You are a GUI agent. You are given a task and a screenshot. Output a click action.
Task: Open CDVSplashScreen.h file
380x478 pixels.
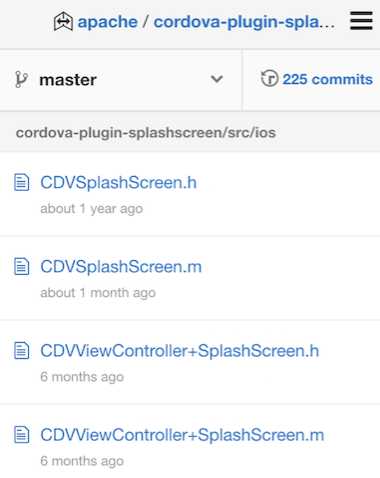(118, 183)
